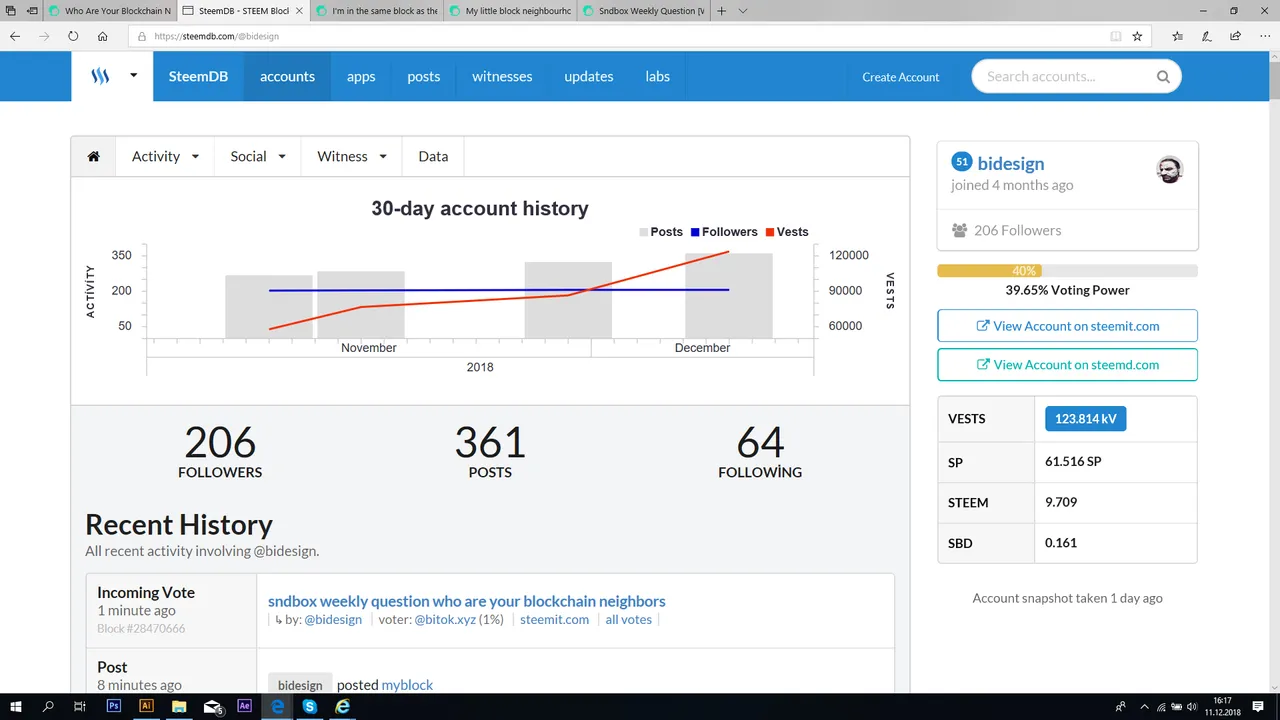
Task: Open the bidesign account name link
Action: (x=1011, y=163)
